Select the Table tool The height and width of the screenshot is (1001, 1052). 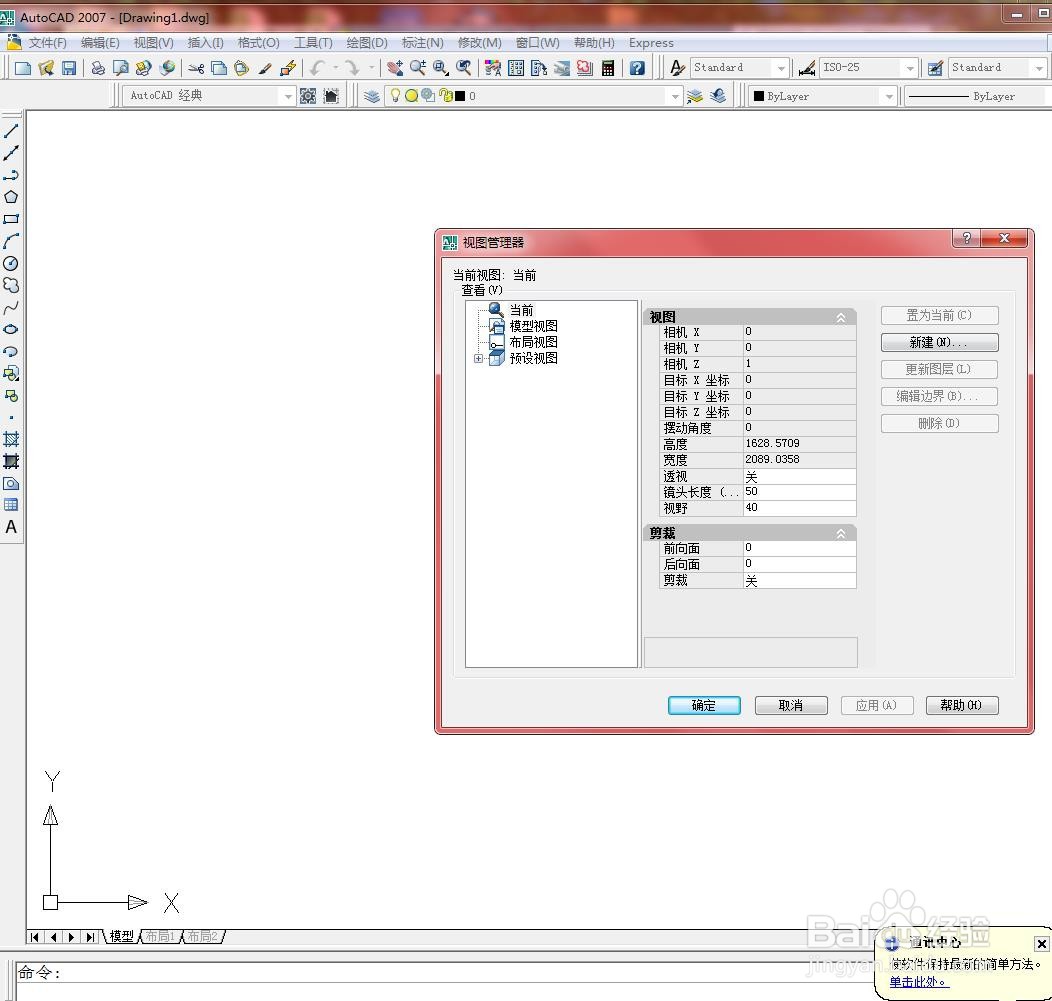pos(11,505)
